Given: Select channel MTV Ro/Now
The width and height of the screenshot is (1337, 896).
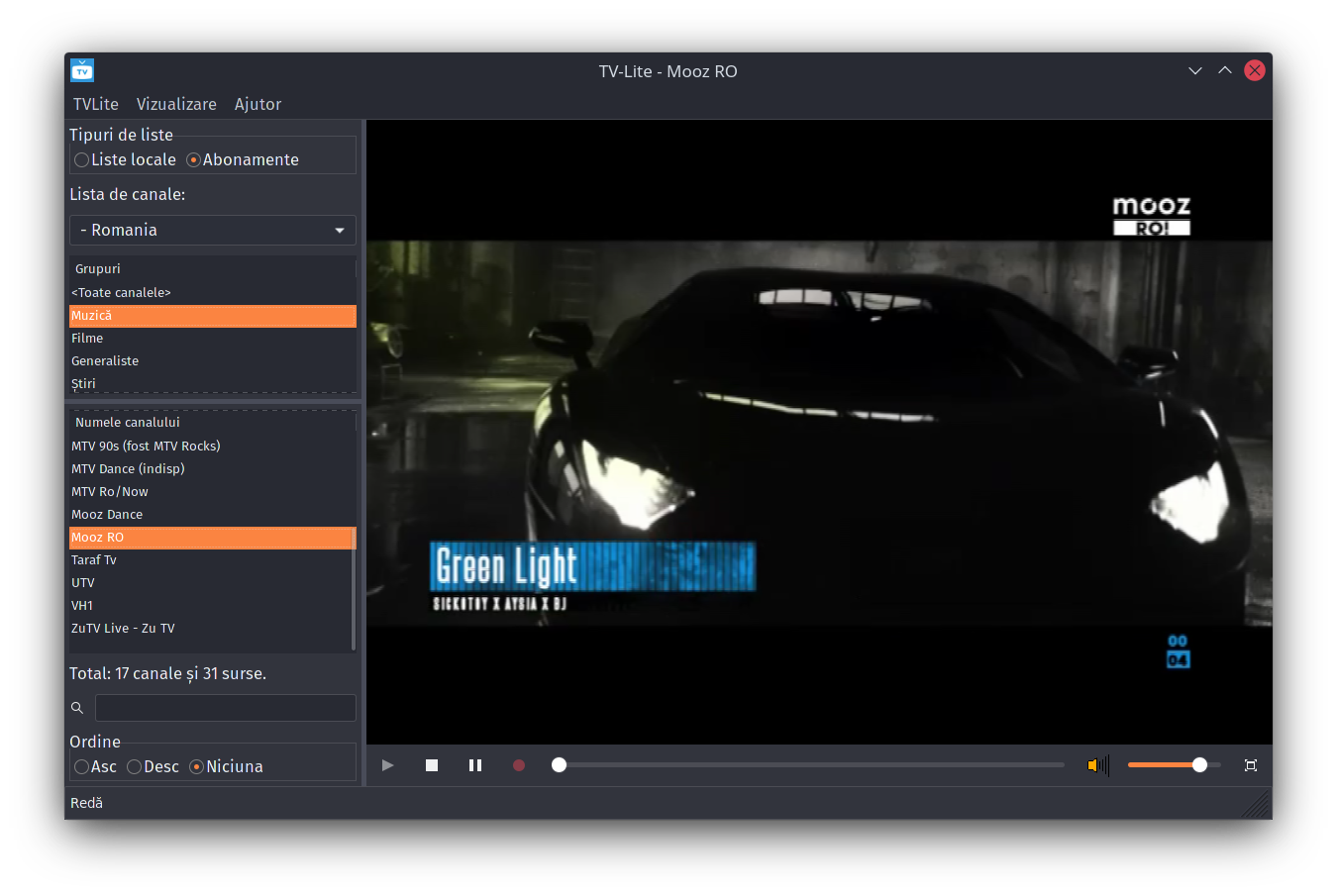Looking at the screenshot, I should (210, 491).
